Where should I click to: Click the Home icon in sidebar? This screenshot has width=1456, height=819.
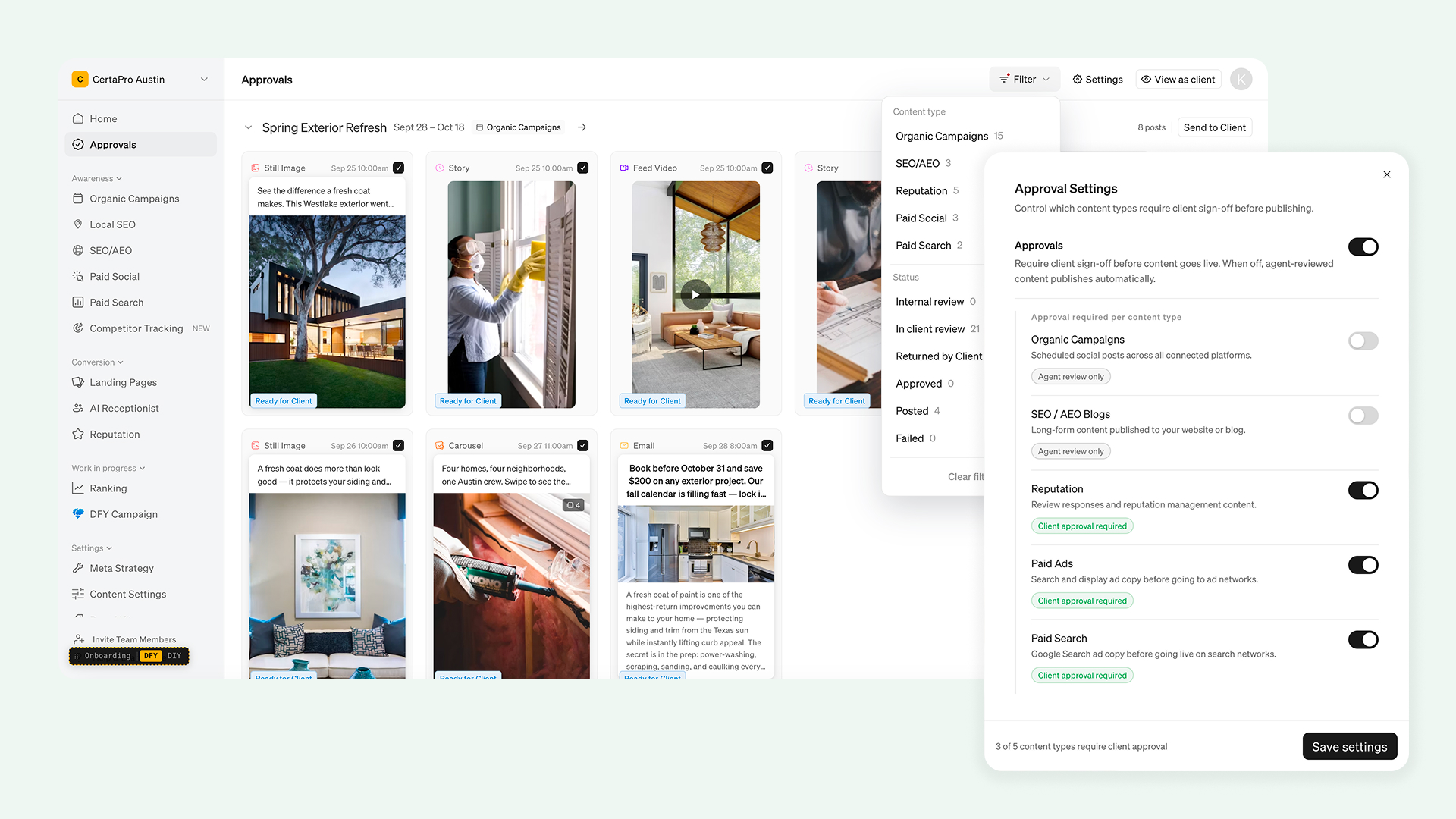click(77, 118)
